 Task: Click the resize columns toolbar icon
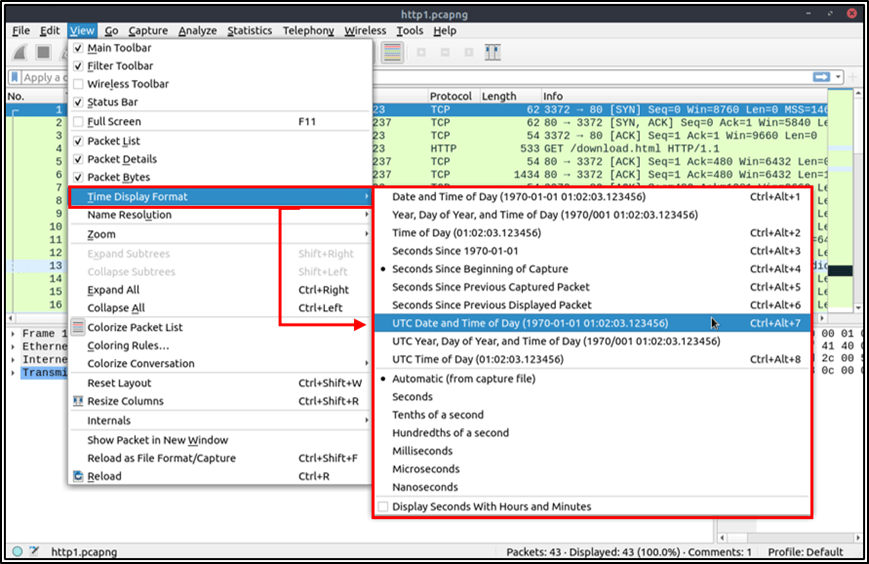pos(492,52)
